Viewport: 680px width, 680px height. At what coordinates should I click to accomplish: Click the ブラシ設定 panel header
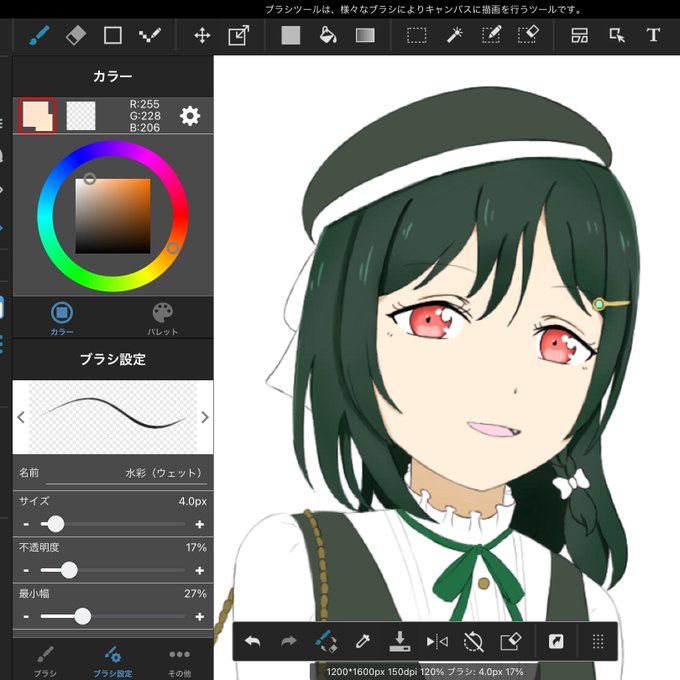tap(113, 359)
